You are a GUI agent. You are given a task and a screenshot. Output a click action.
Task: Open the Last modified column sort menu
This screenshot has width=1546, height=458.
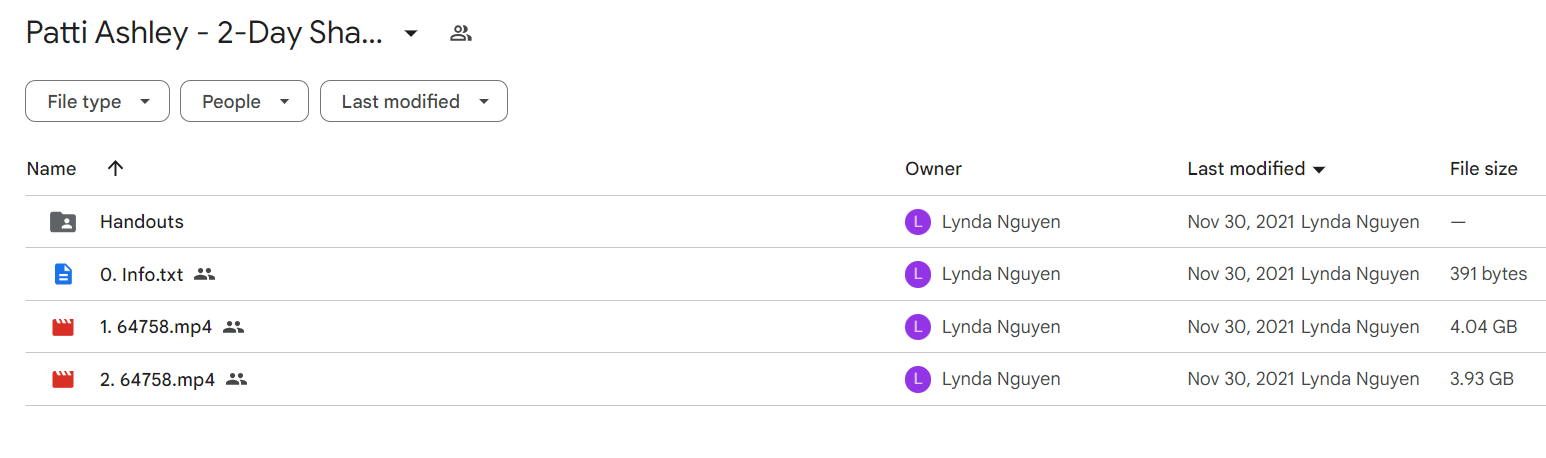pos(1256,169)
